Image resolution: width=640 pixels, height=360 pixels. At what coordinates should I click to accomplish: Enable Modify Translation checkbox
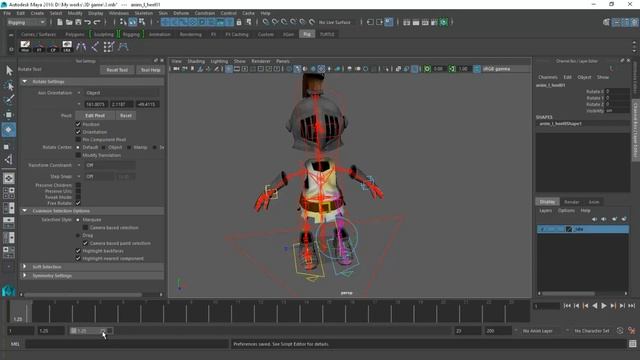78,155
